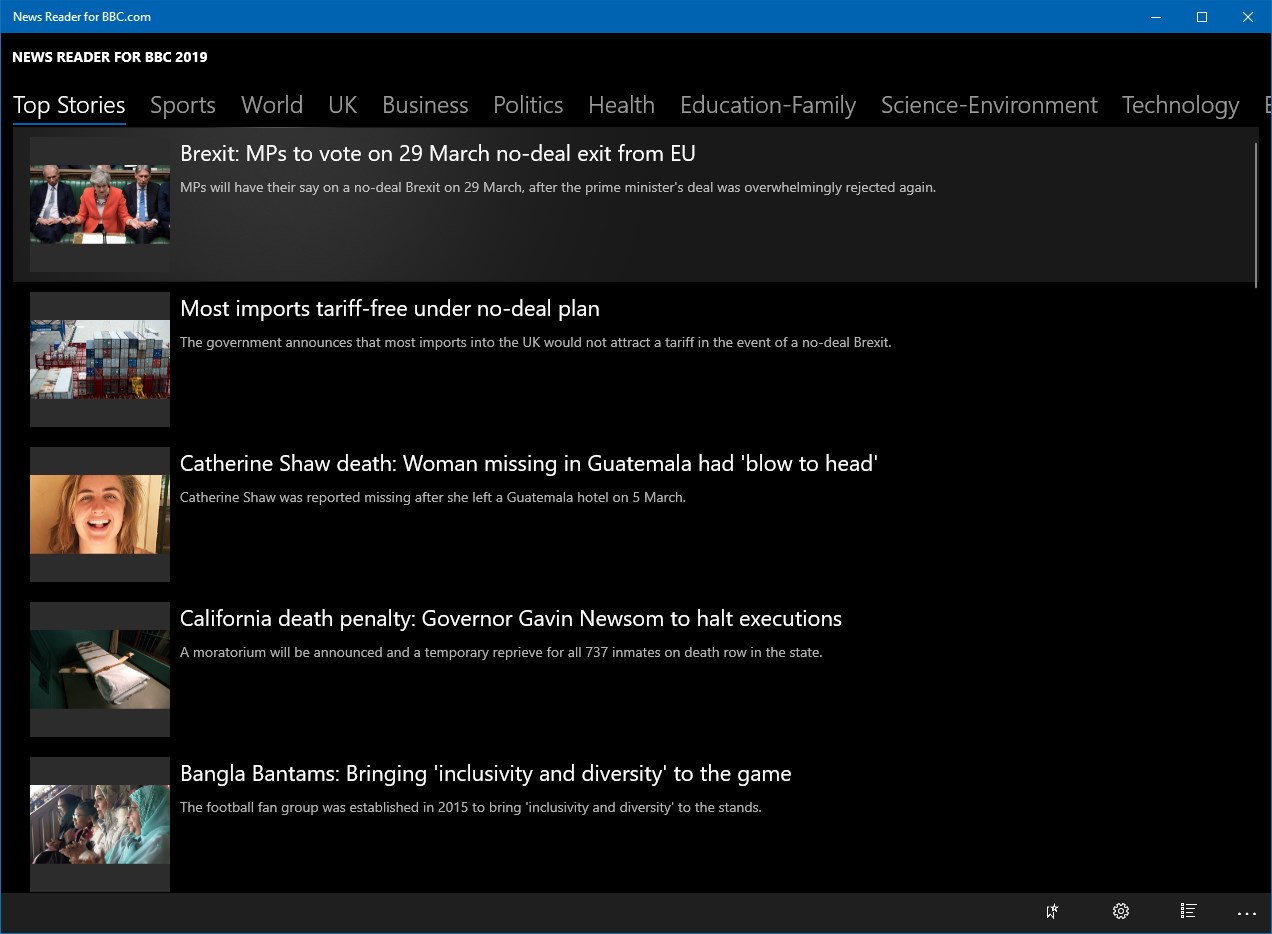Screen dimensions: 1272x934
Task: Select the World tab
Action: point(272,105)
